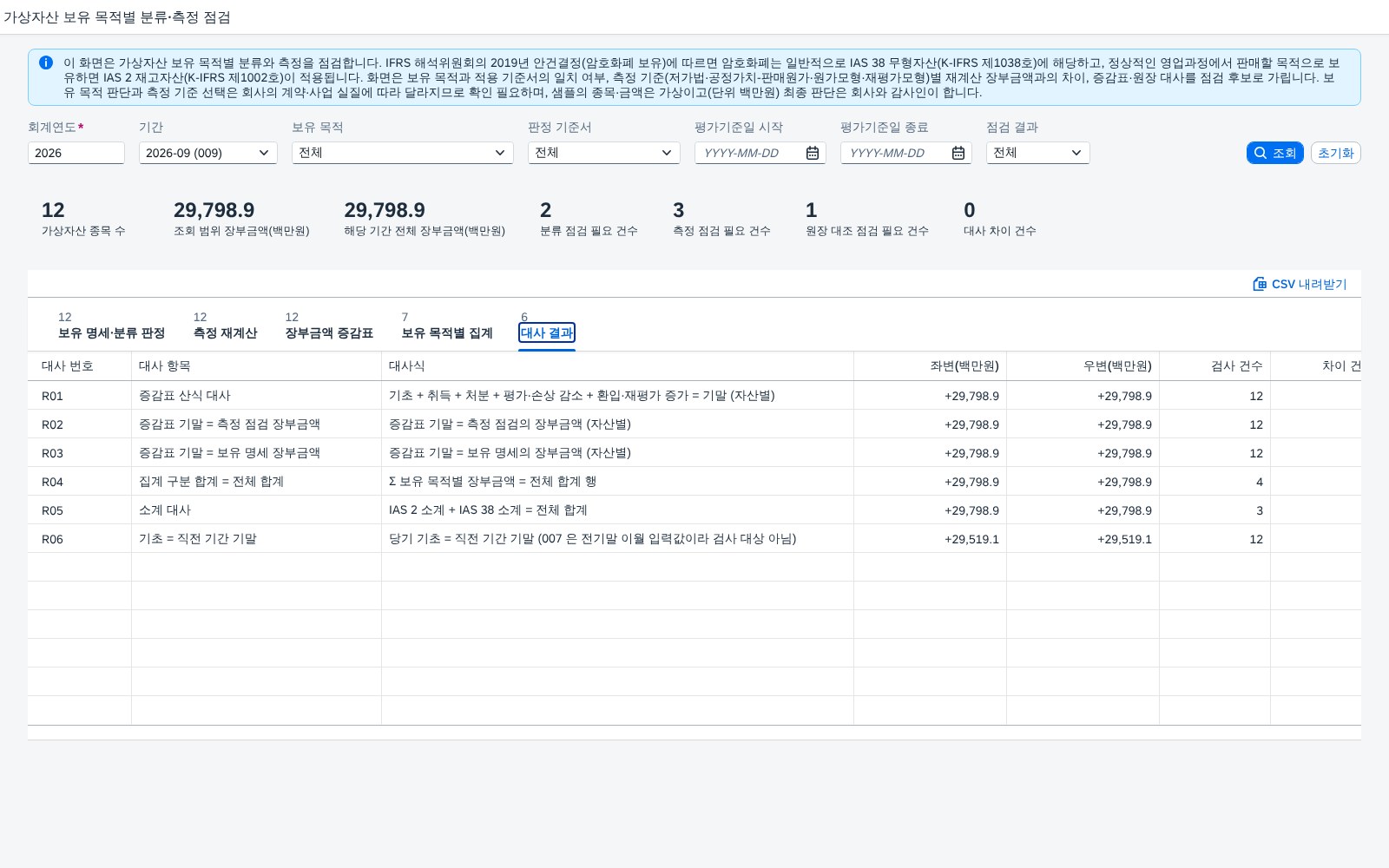The height and width of the screenshot is (868, 1389).
Task: Click the info icon in the notice banner
Action: (x=46, y=62)
